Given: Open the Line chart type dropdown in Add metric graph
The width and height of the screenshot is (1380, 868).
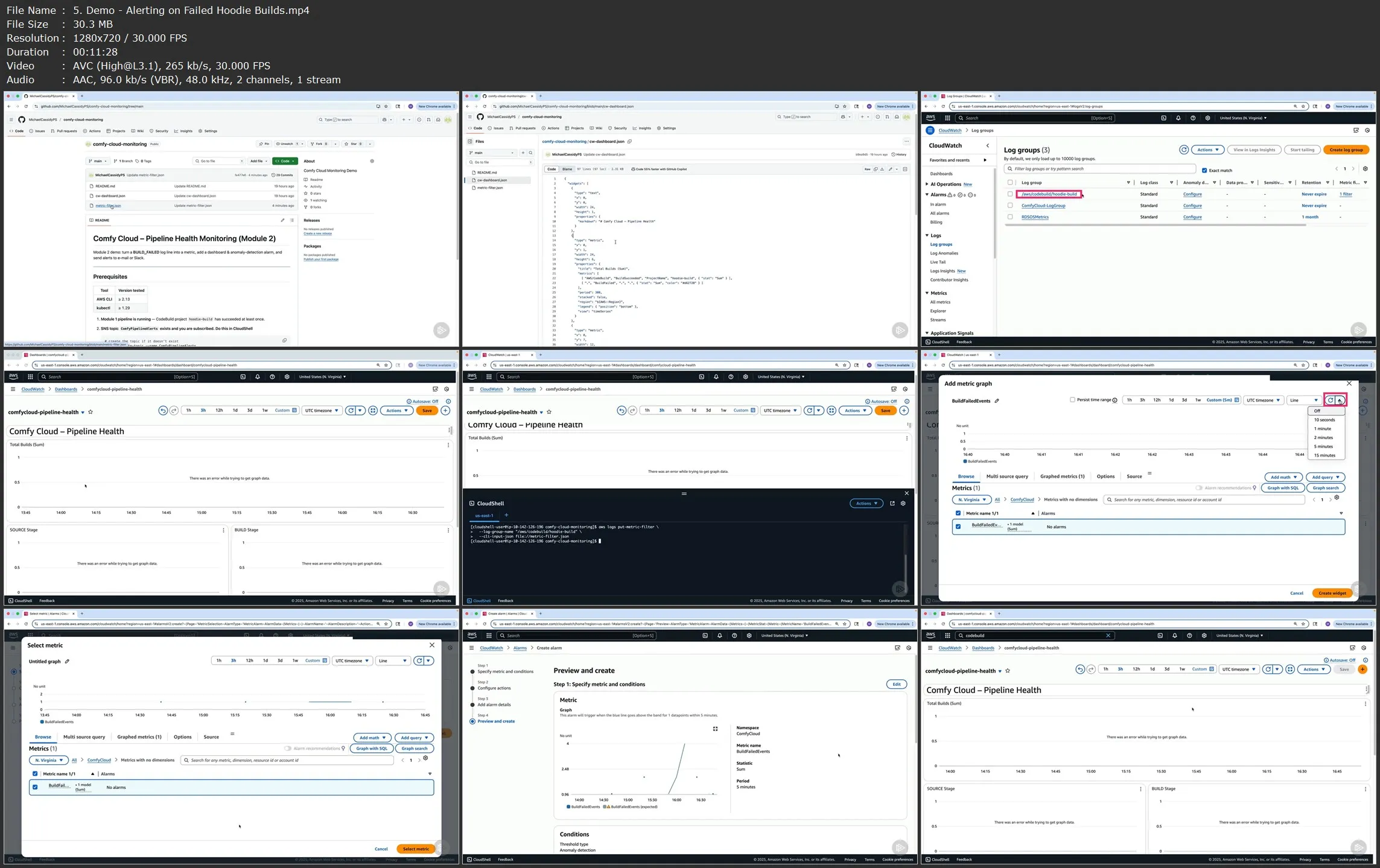Looking at the screenshot, I should [x=1304, y=400].
